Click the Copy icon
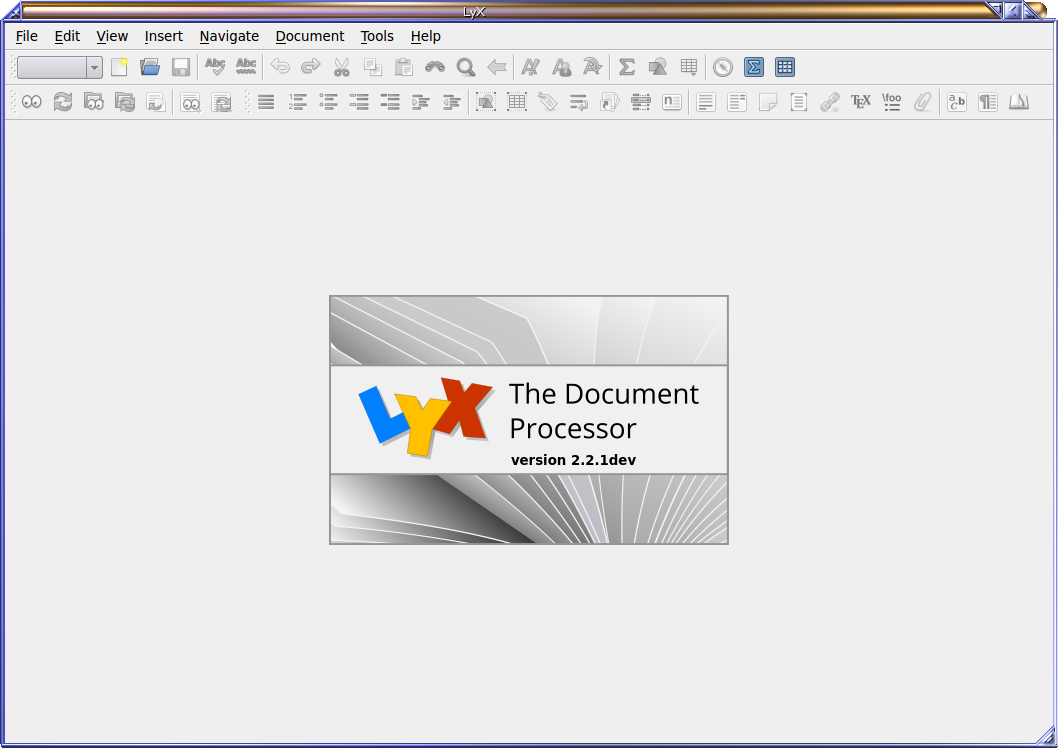The height and width of the screenshot is (748, 1058). pyautogui.click(x=373, y=67)
